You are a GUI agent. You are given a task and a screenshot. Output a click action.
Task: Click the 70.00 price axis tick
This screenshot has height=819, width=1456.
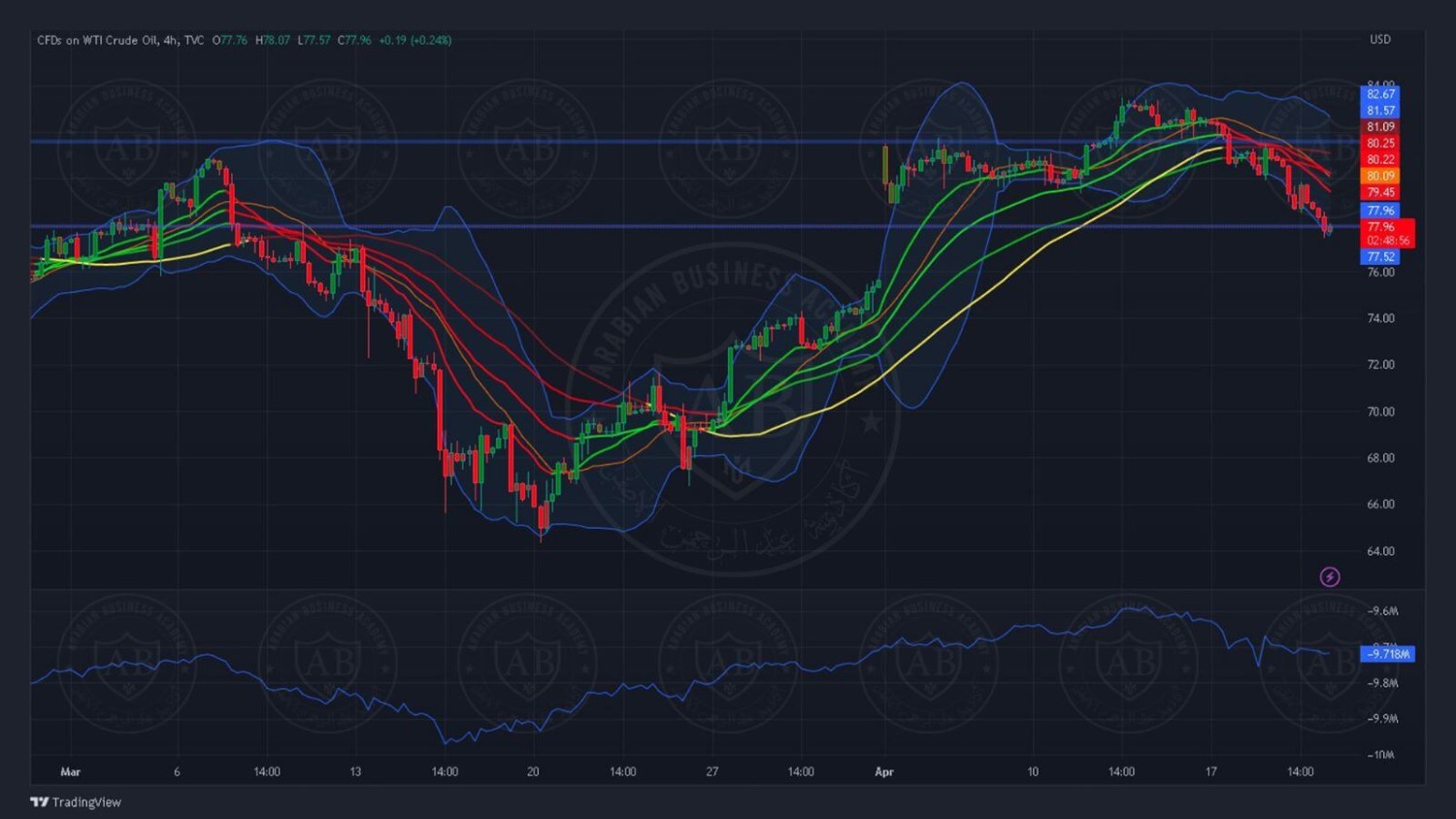(x=1380, y=411)
